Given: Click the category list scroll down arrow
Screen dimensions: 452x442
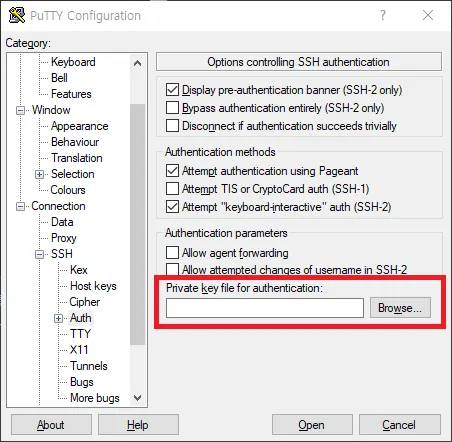Looking at the screenshot, I should point(137,398).
